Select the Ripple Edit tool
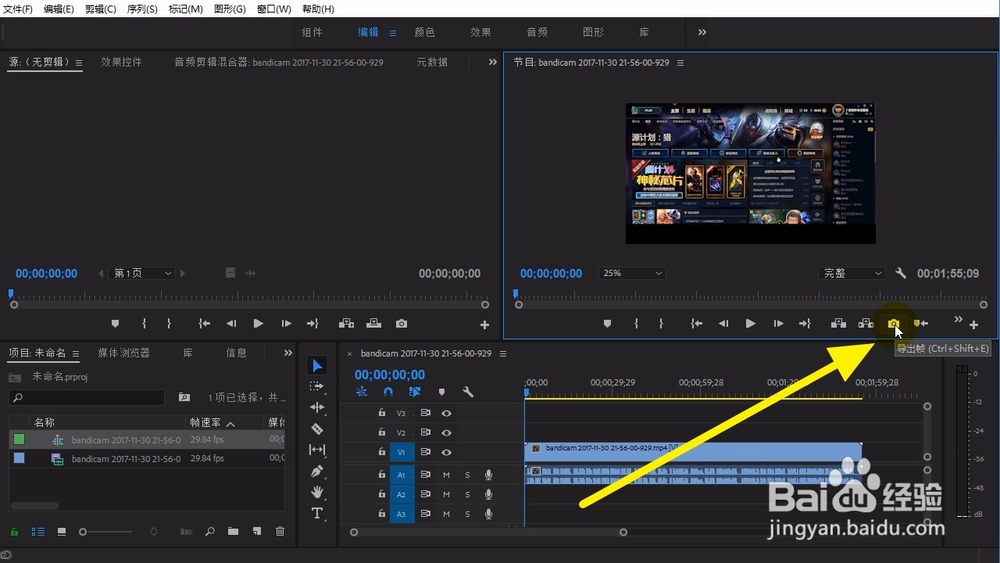Image resolution: width=1000 pixels, height=563 pixels. tap(317, 407)
